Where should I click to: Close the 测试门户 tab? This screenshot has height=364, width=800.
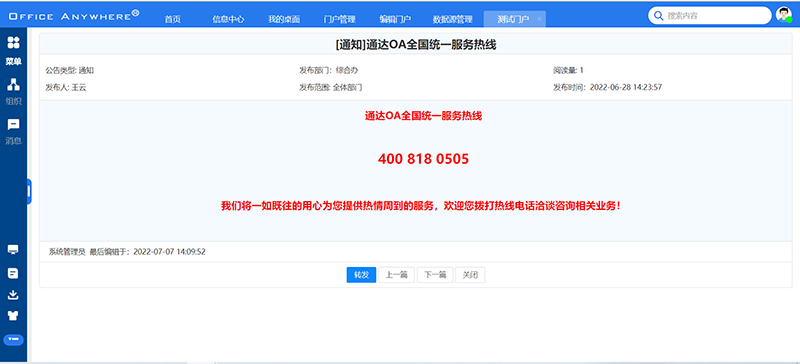coord(539,19)
